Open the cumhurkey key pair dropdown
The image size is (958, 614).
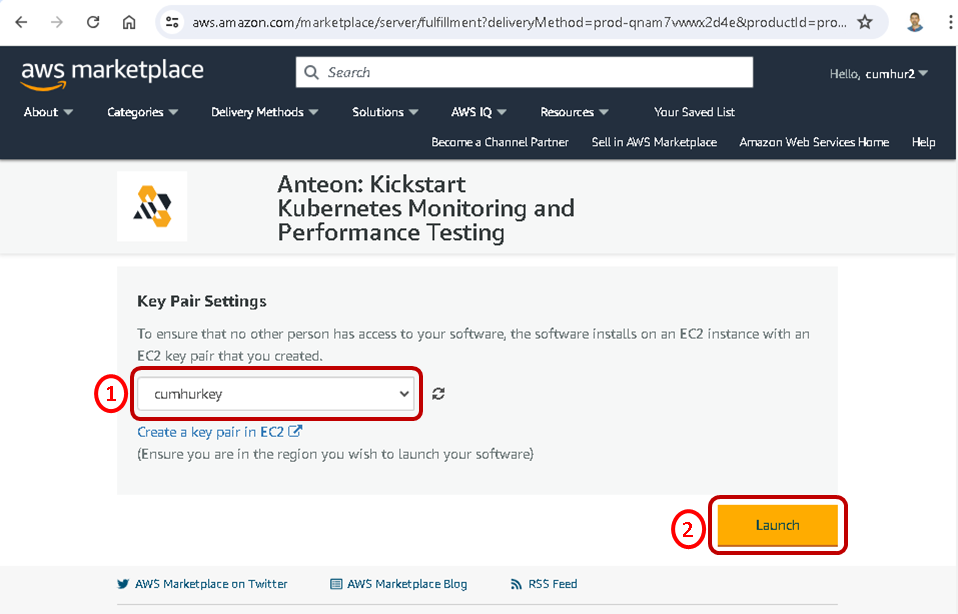tap(275, 394)
